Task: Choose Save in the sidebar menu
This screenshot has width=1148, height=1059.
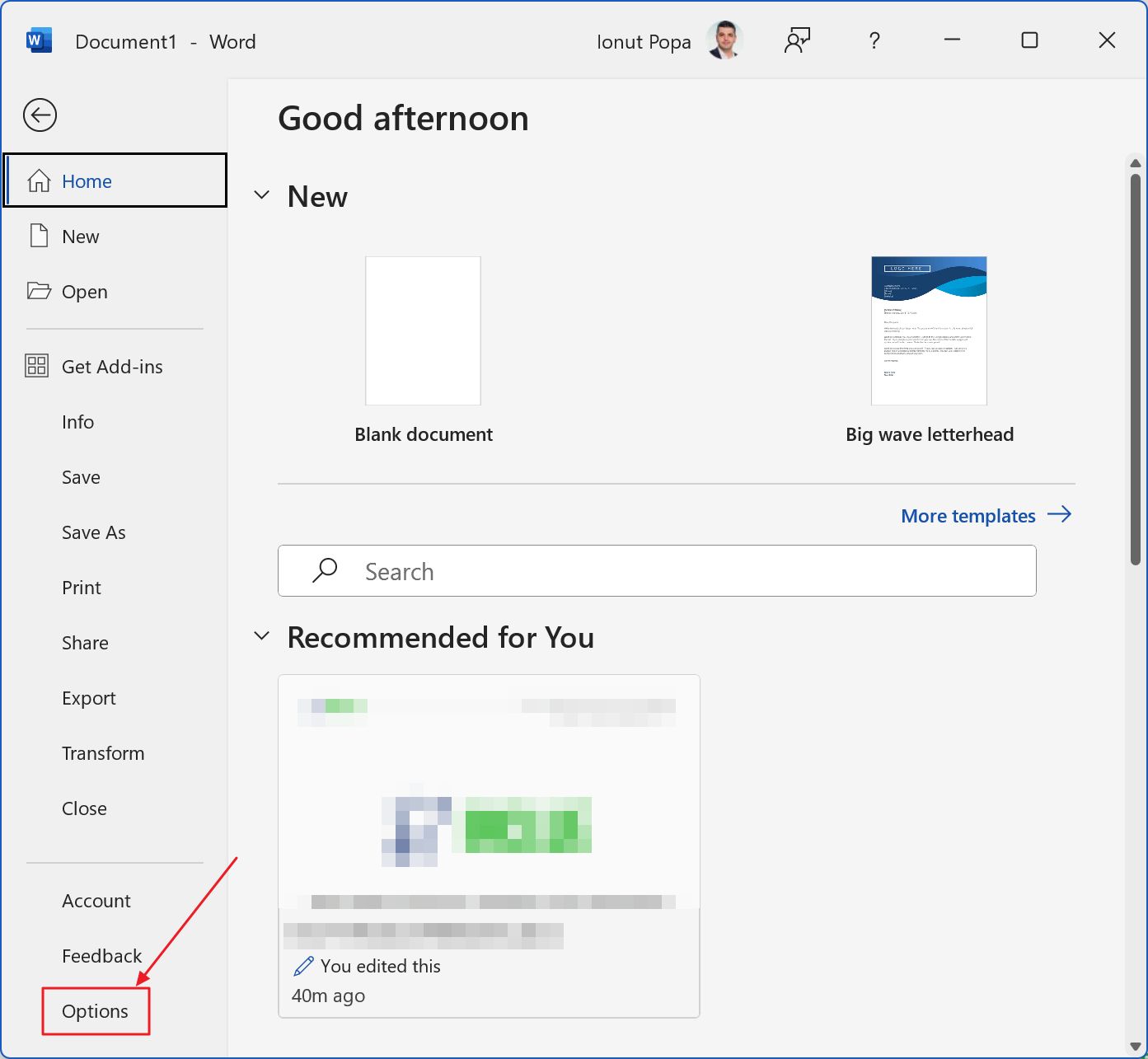Action: (x=115, y=477)
